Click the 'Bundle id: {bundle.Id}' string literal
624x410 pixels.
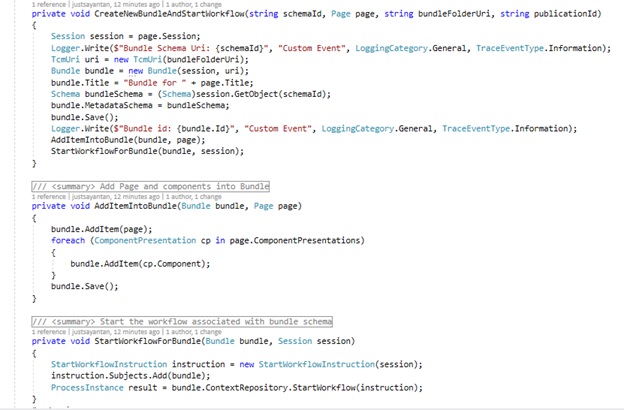176,129
